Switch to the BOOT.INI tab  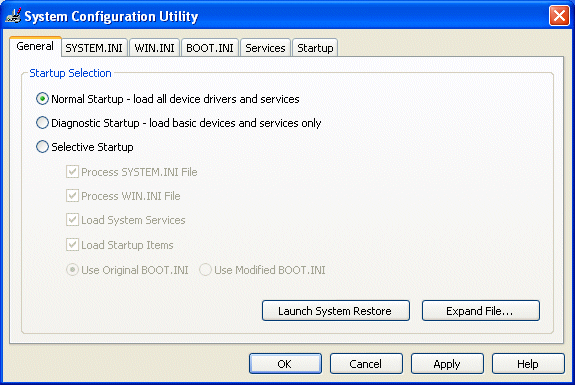tap(210, 48)
